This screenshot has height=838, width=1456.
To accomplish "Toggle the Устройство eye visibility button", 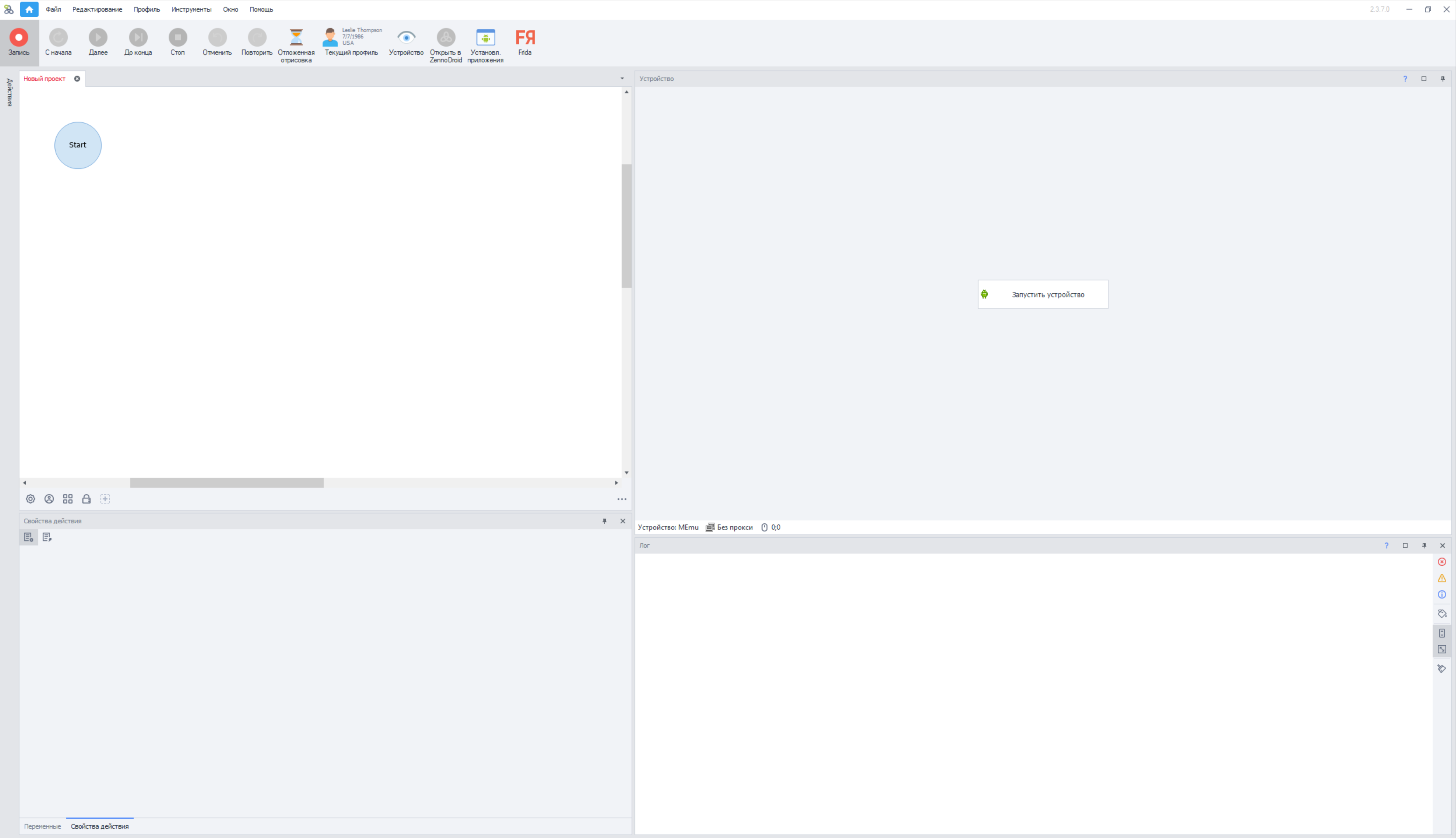I will tap(406, 42).
